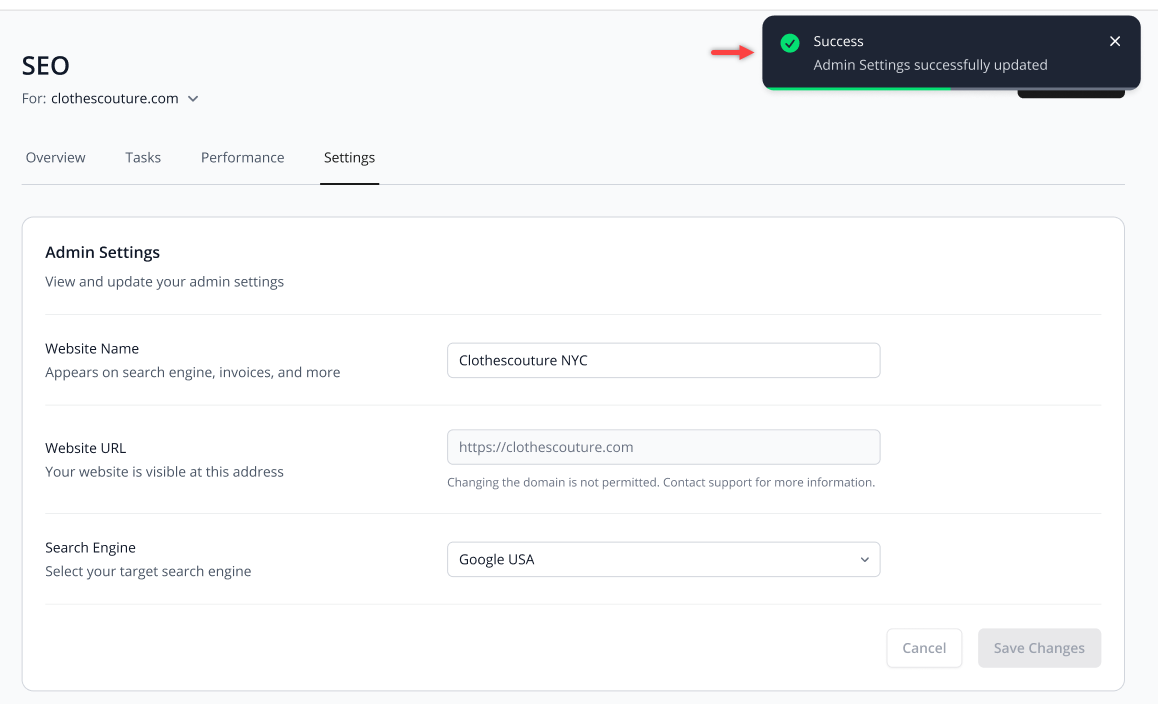Open the Google USA search engine dropdown
The height and width of the screenshot is (704, 1158).
click(663, 559)
